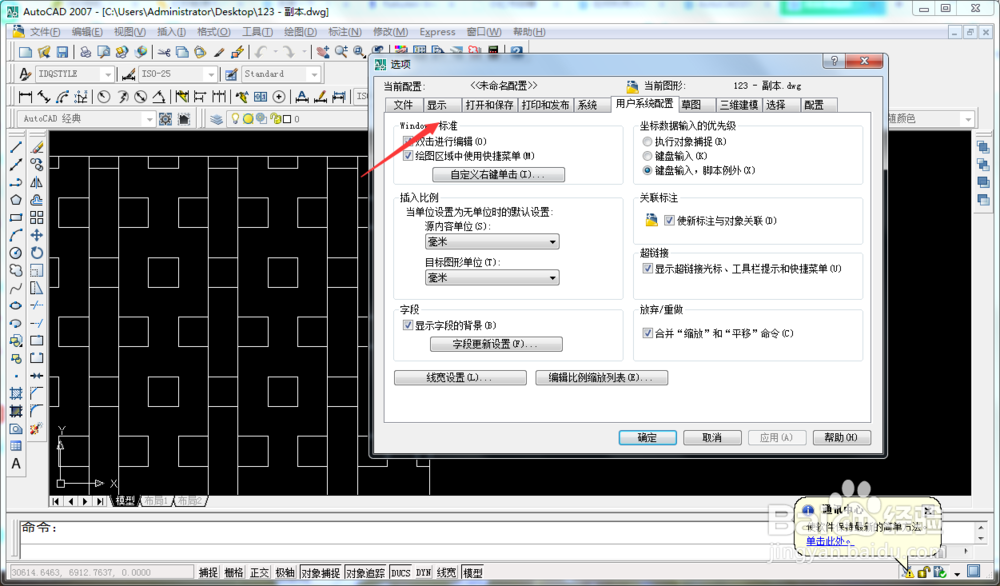Open 源内容单位 毫米 dropdown
Viewport: 1000px width, 586px height.
tap(492, 242)
